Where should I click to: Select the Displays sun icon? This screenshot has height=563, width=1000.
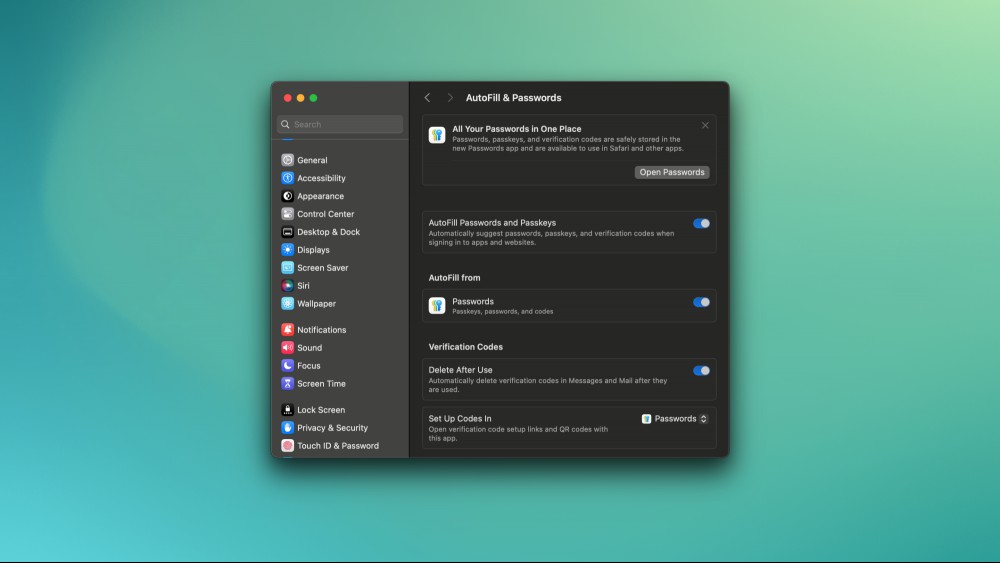pos(288,249)
